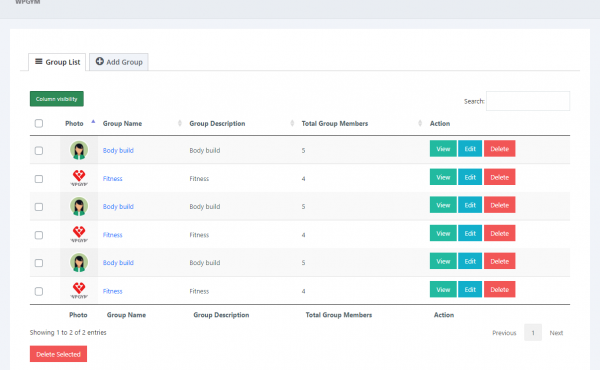The height and width of the screenshot is (370, 600).
Task: Open the second Fitness heart logo photo
Action: click(x=79, y=234)
